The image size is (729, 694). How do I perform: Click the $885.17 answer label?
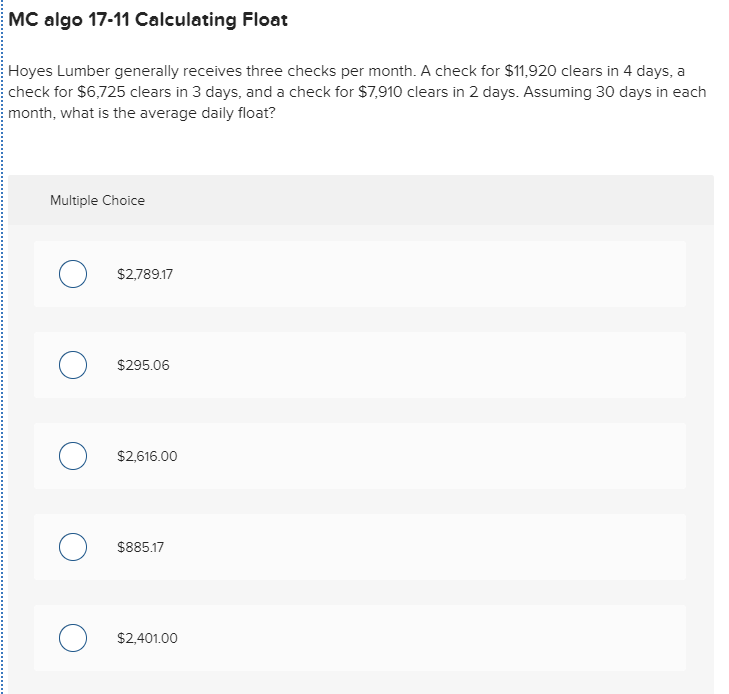[x=140, y=548]
